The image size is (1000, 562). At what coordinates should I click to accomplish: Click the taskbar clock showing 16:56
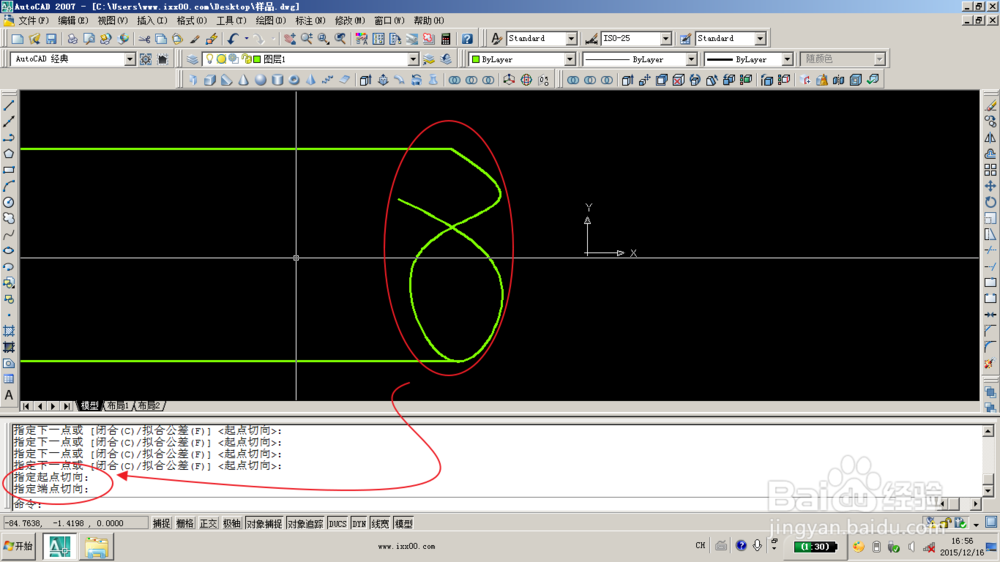tap(960, 541)
